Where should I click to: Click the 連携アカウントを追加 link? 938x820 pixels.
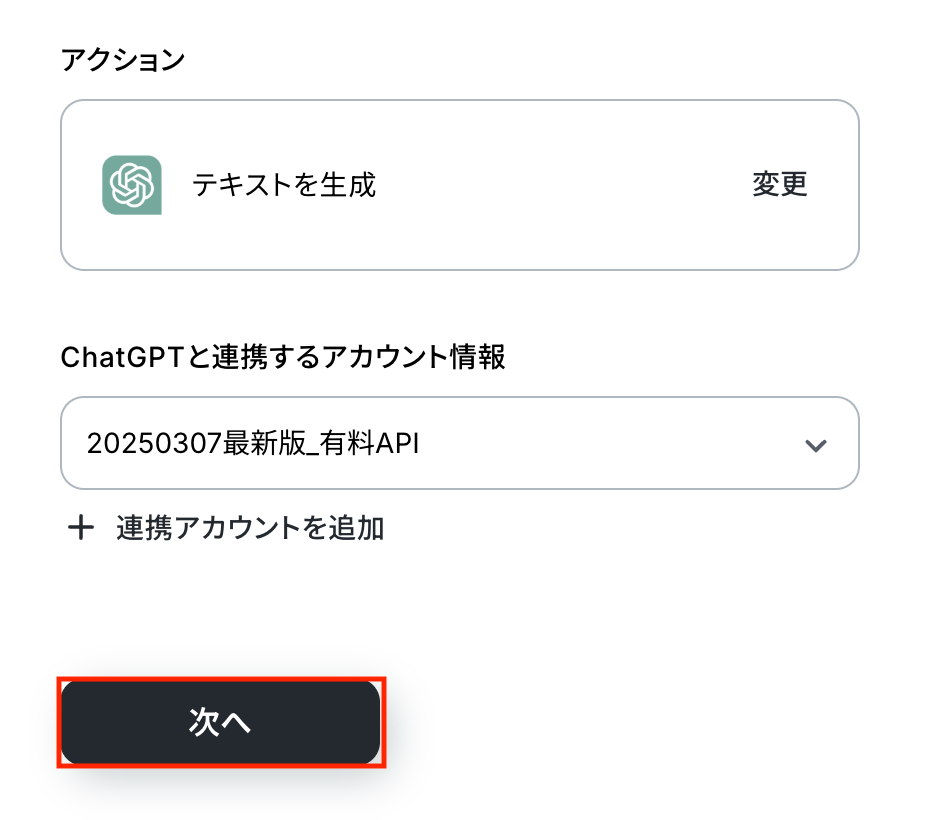click(x=250, y=528)
